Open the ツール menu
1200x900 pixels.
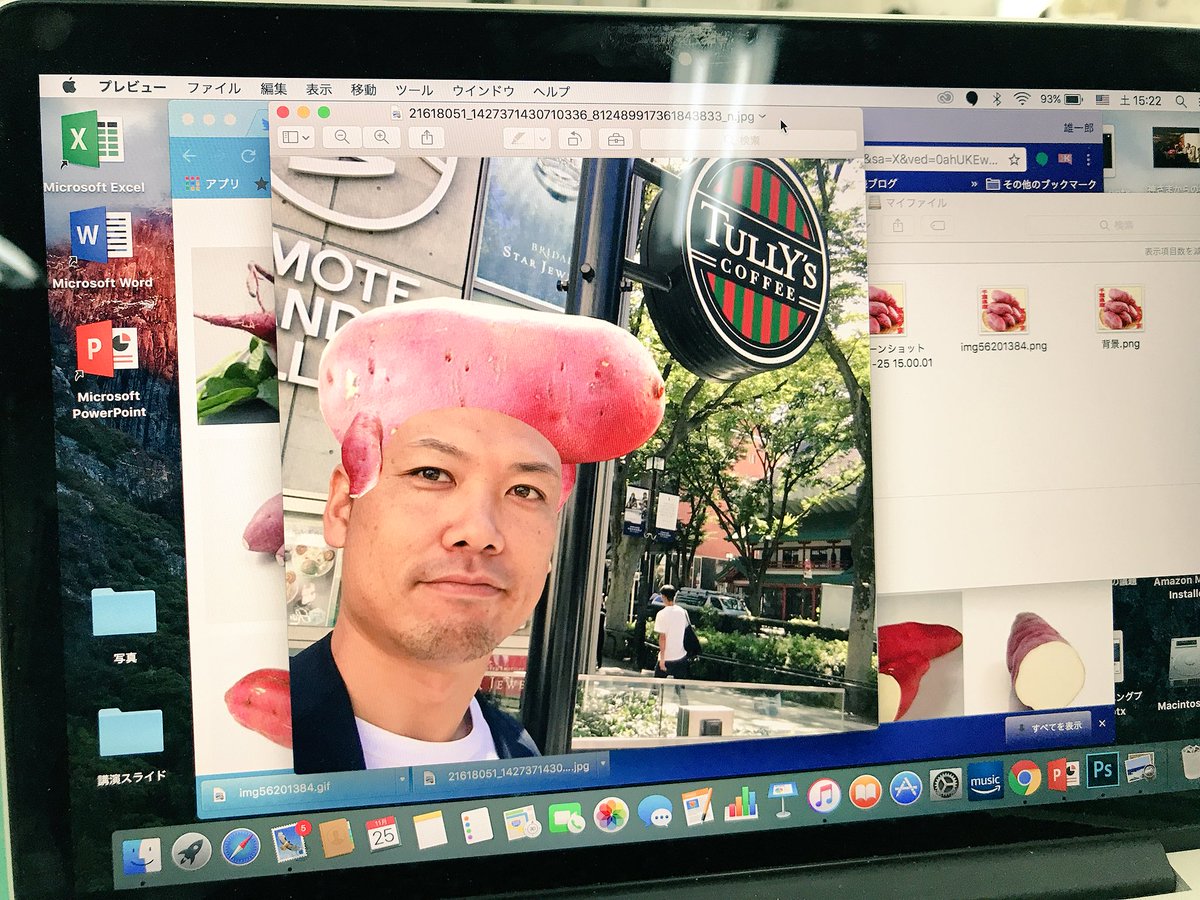[x=414, y=90]
